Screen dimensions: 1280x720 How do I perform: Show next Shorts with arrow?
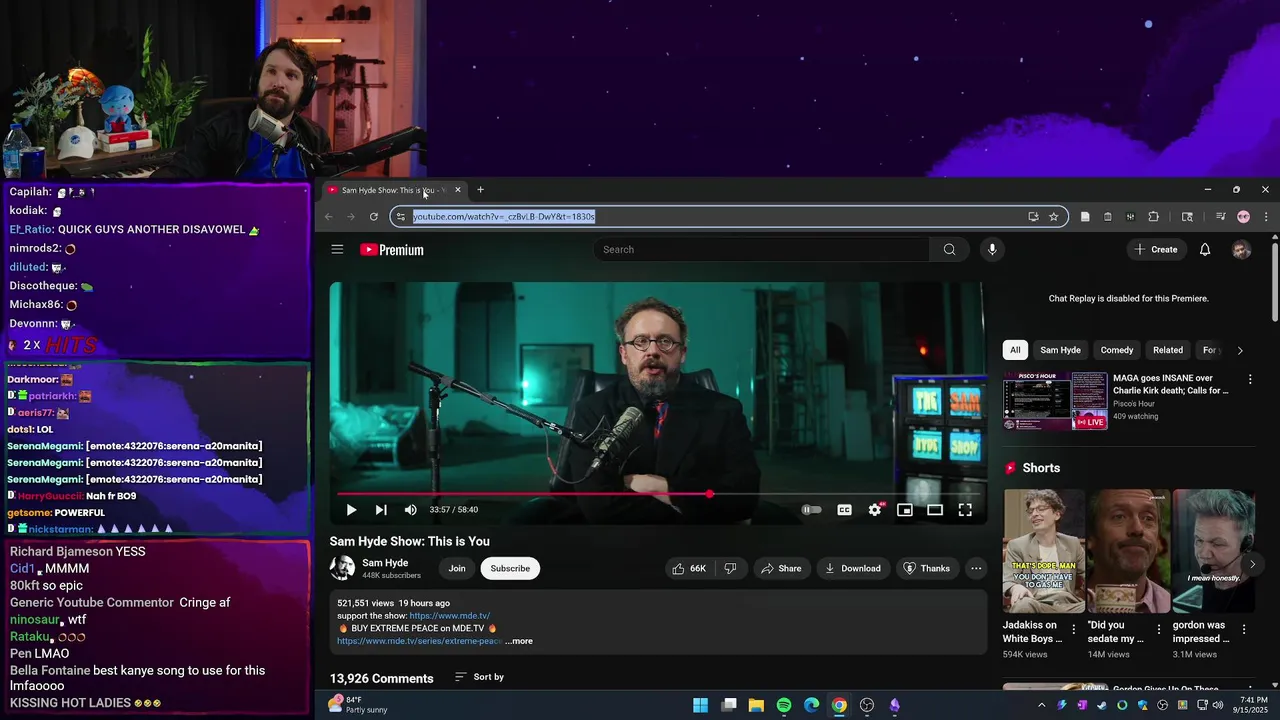1252,565
